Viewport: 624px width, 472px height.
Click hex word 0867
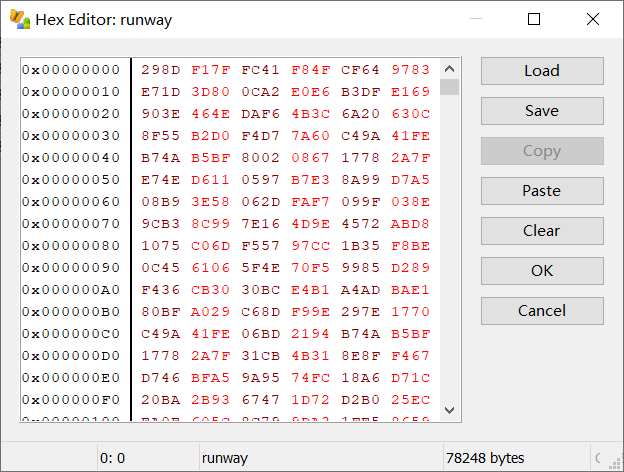pyautogui.click(x=310, y=158)
